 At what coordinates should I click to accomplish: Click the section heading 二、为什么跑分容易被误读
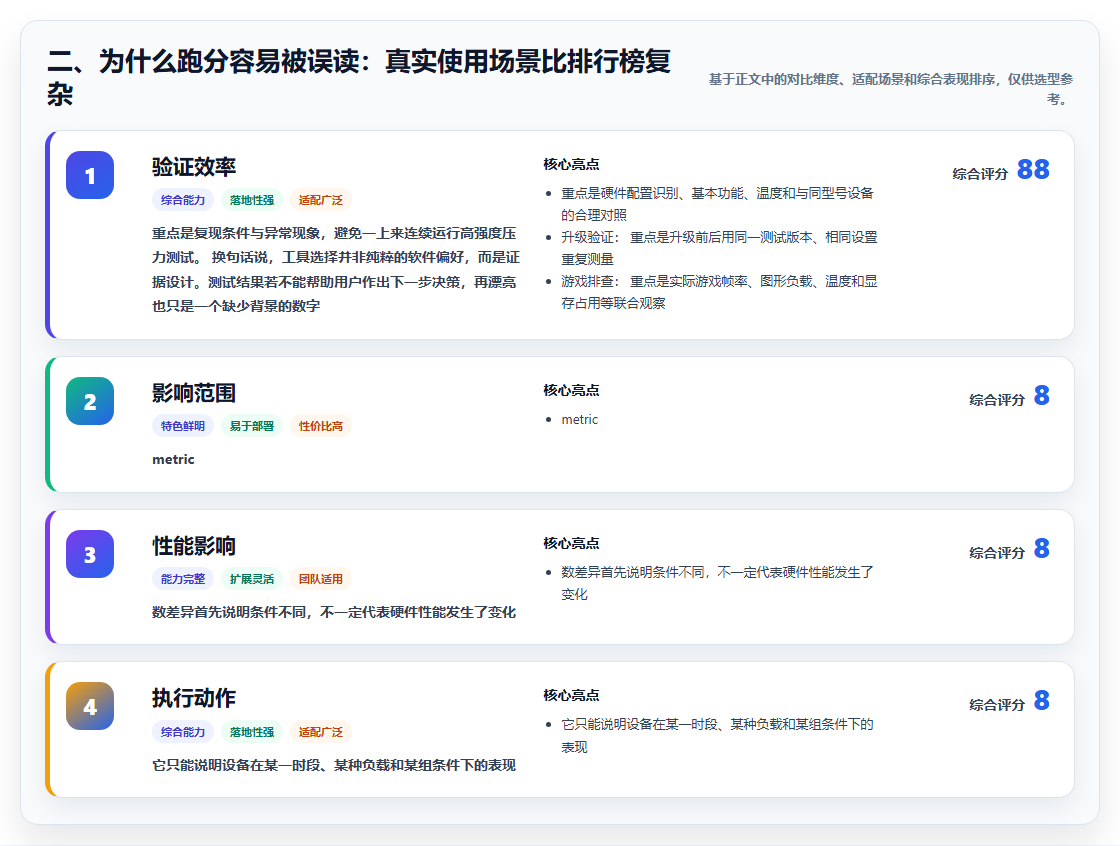point(359,77)
